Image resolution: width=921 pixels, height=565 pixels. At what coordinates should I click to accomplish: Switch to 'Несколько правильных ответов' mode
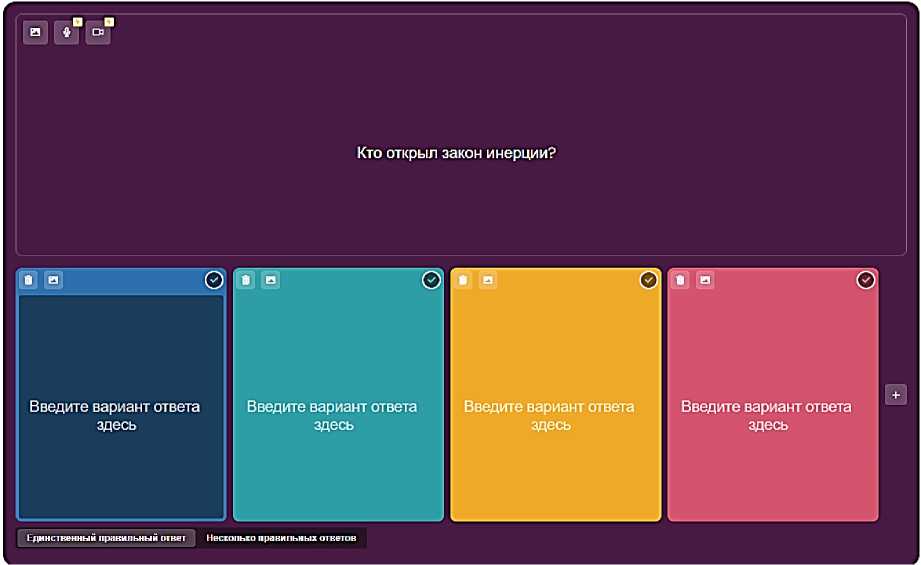pos(281,538)
